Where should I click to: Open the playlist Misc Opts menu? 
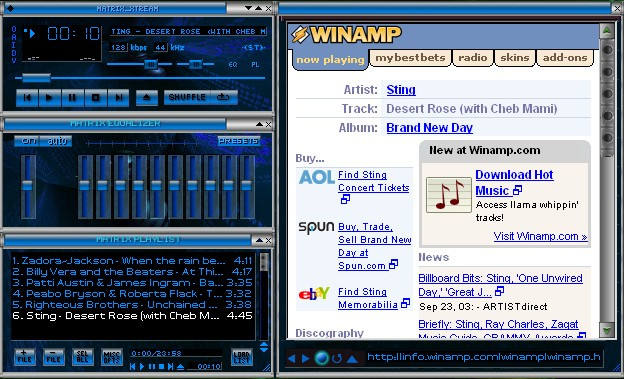pyautogui.click(x=111, y=357)
